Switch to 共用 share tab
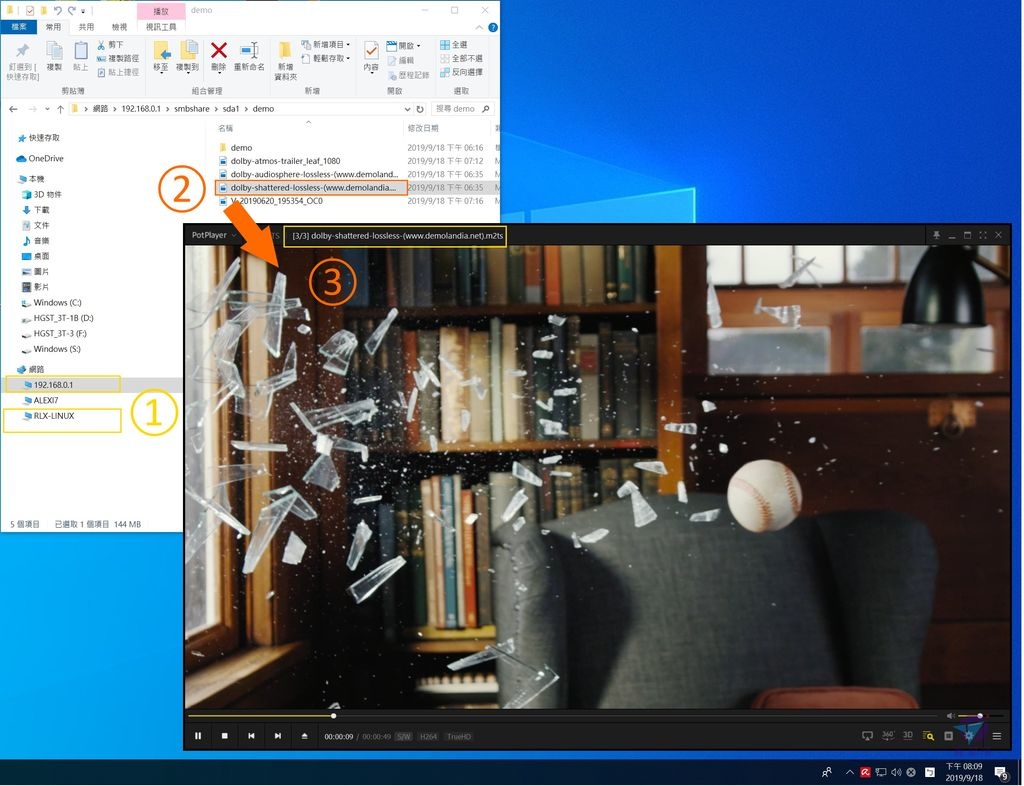 (x=86, y=27)
